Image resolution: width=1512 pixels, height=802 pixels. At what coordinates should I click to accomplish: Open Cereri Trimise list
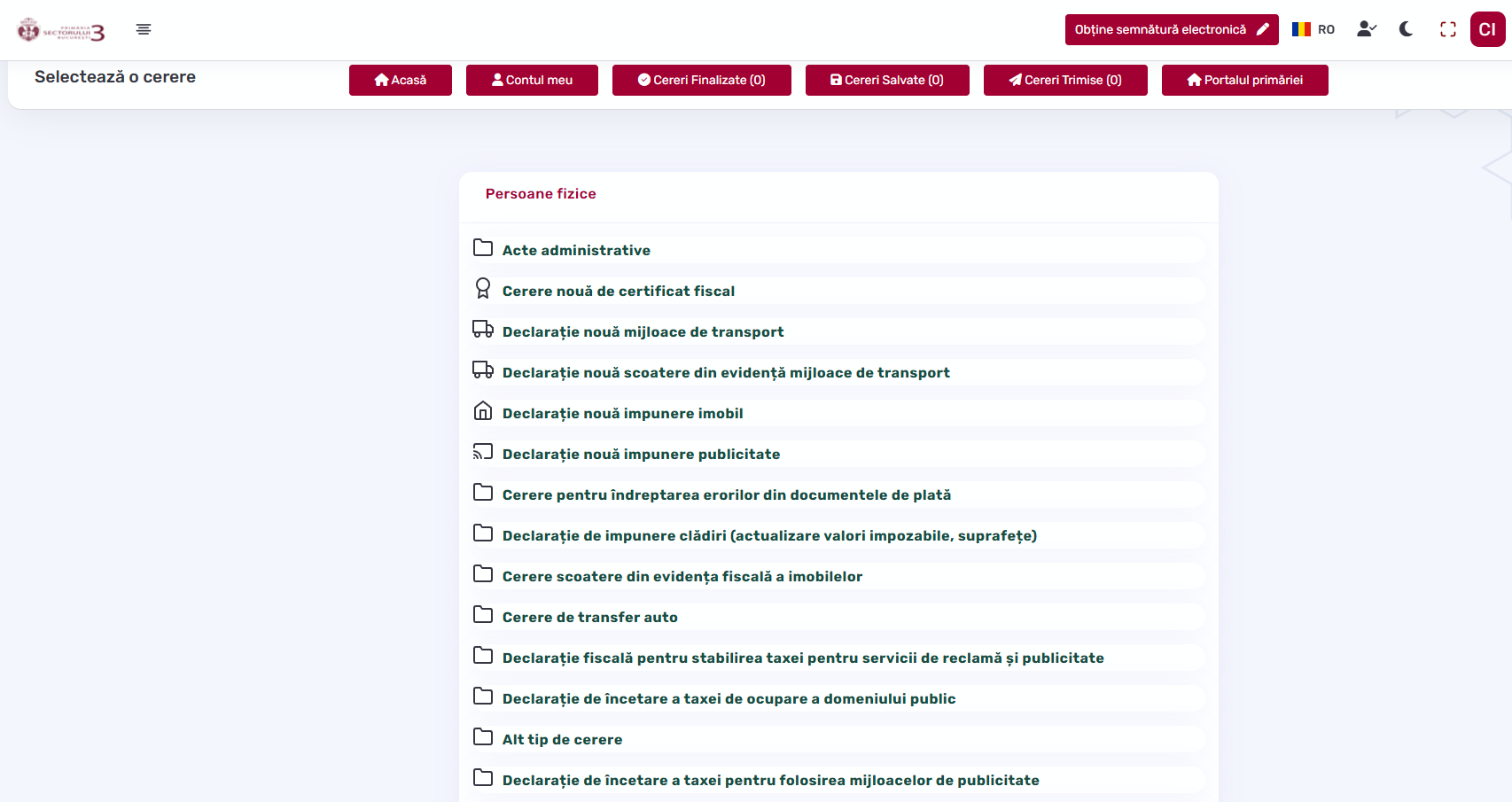click(x=1065, y=80)
